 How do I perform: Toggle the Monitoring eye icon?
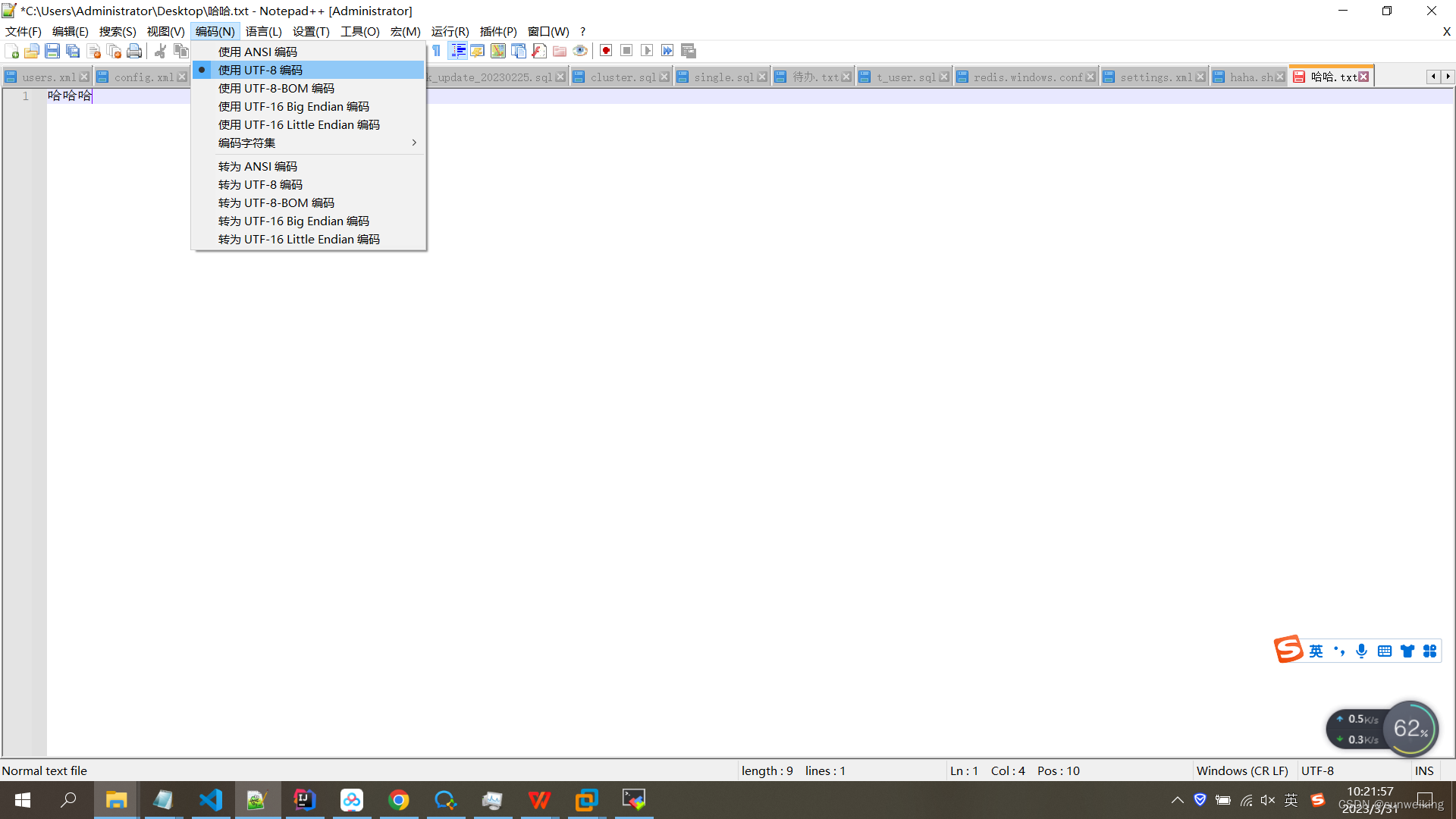580,51
